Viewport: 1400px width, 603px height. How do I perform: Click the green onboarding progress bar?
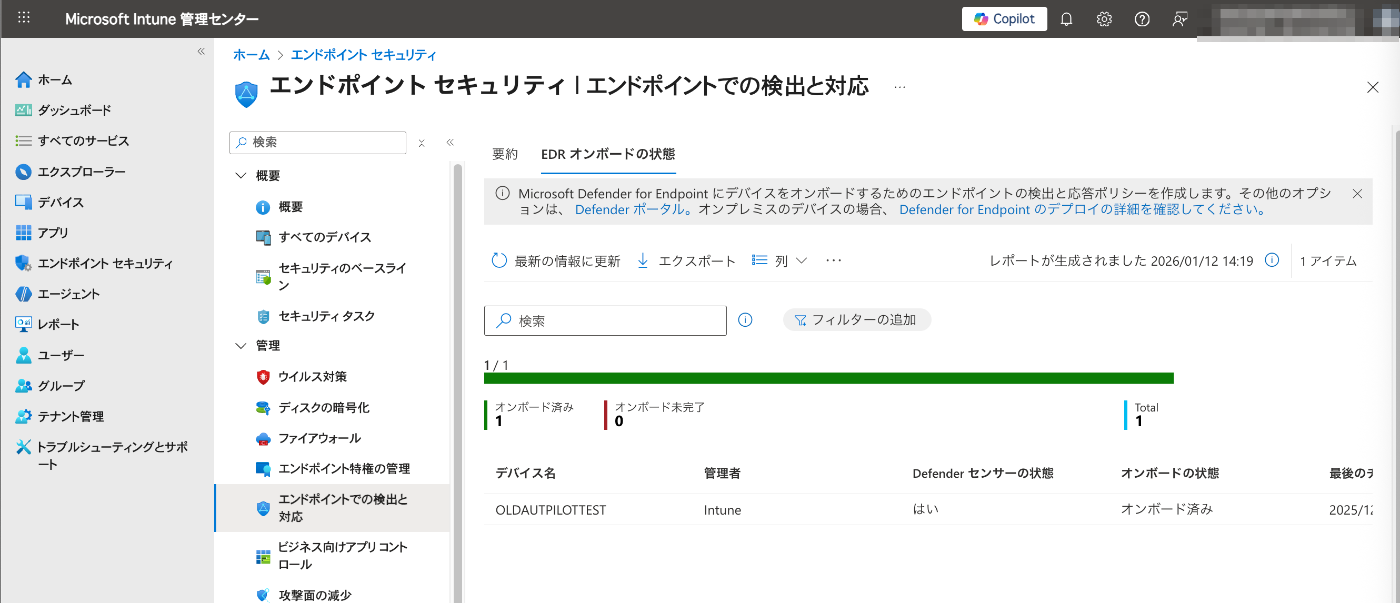coord(829,378)
